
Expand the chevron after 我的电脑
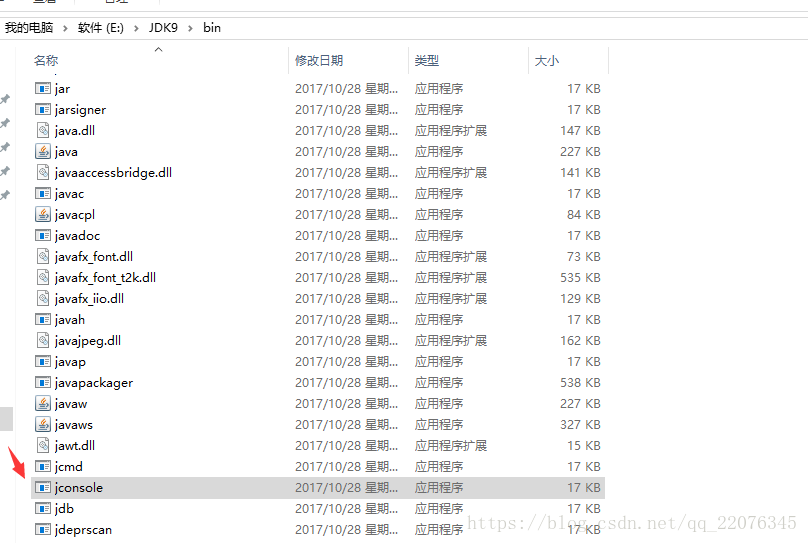coord(65,28)
